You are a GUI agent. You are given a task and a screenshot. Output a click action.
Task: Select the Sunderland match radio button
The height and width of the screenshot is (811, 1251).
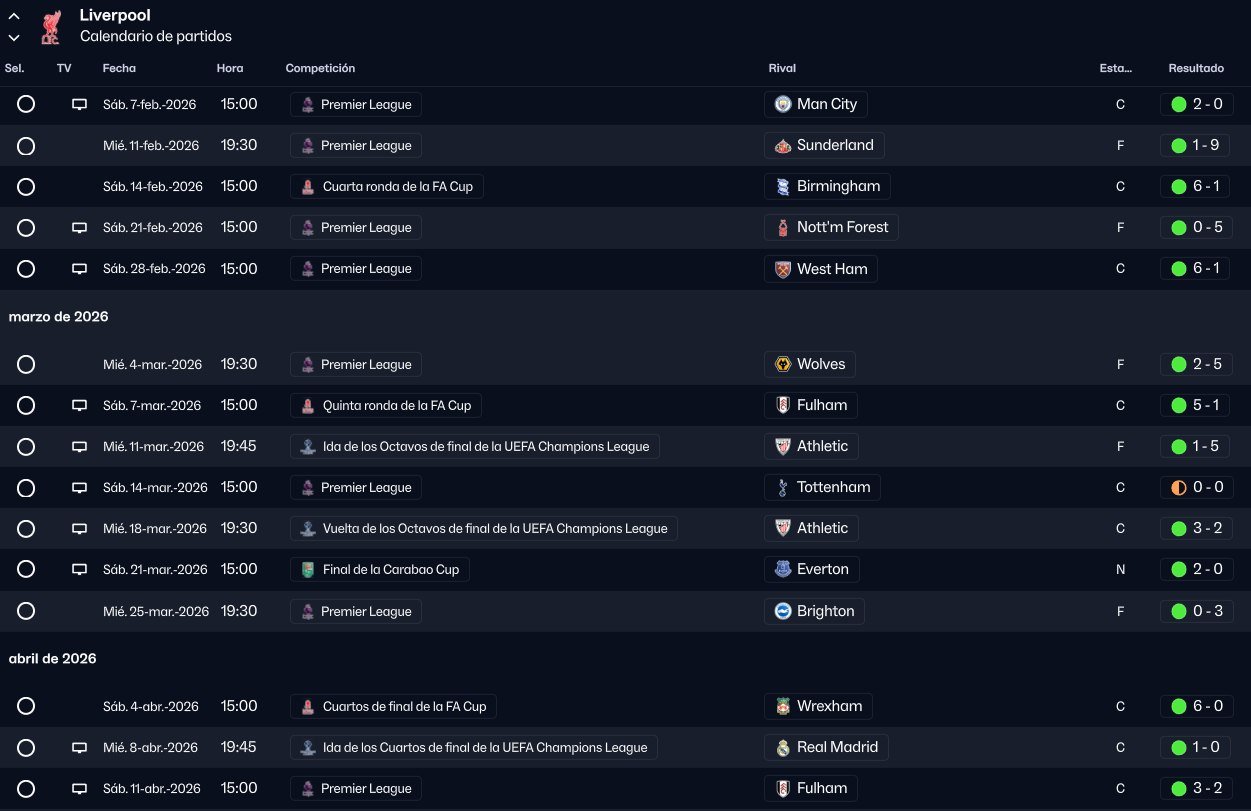click(x=26, y=146)
